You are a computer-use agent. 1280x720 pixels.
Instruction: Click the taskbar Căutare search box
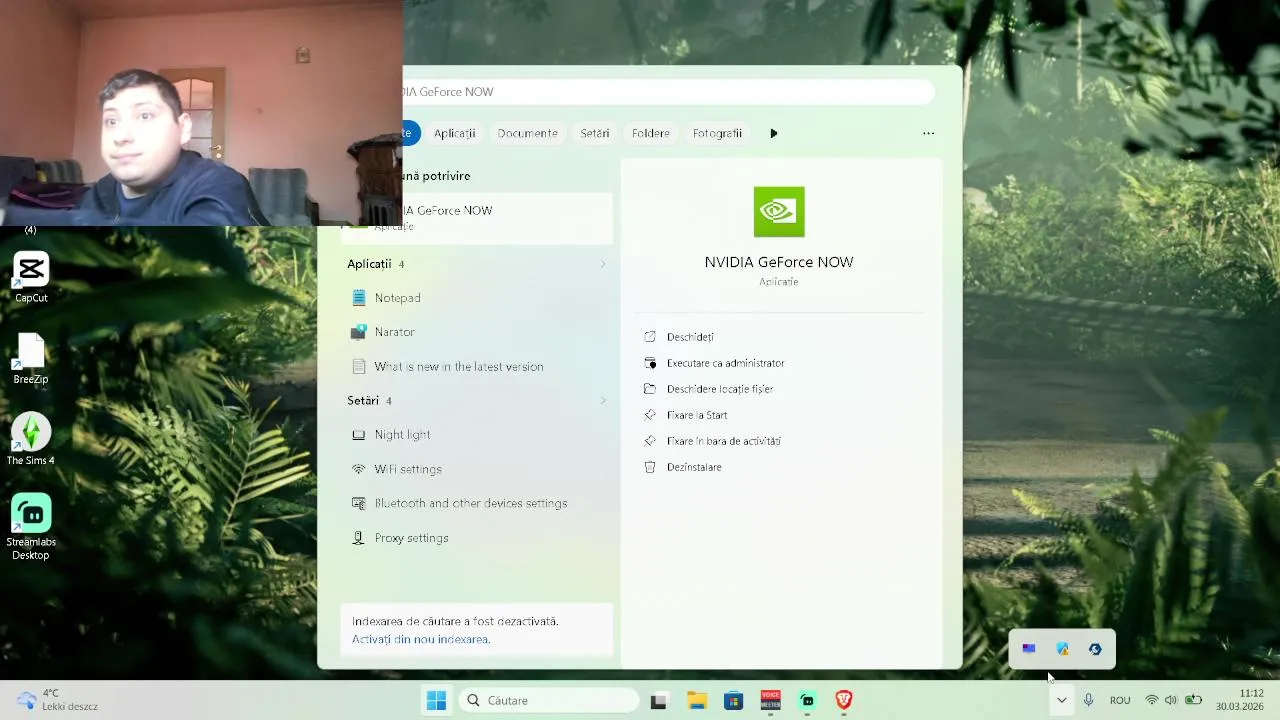point(550,701)
